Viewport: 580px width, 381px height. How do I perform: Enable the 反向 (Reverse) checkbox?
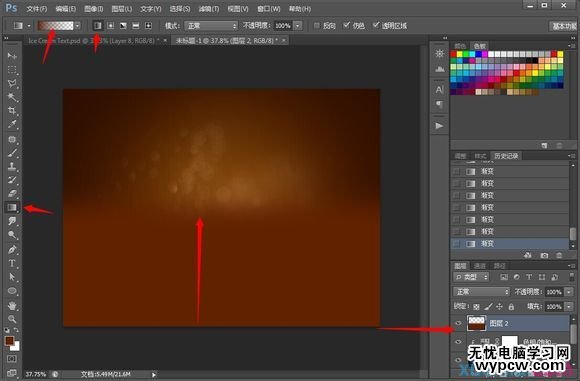coord(317,26)
